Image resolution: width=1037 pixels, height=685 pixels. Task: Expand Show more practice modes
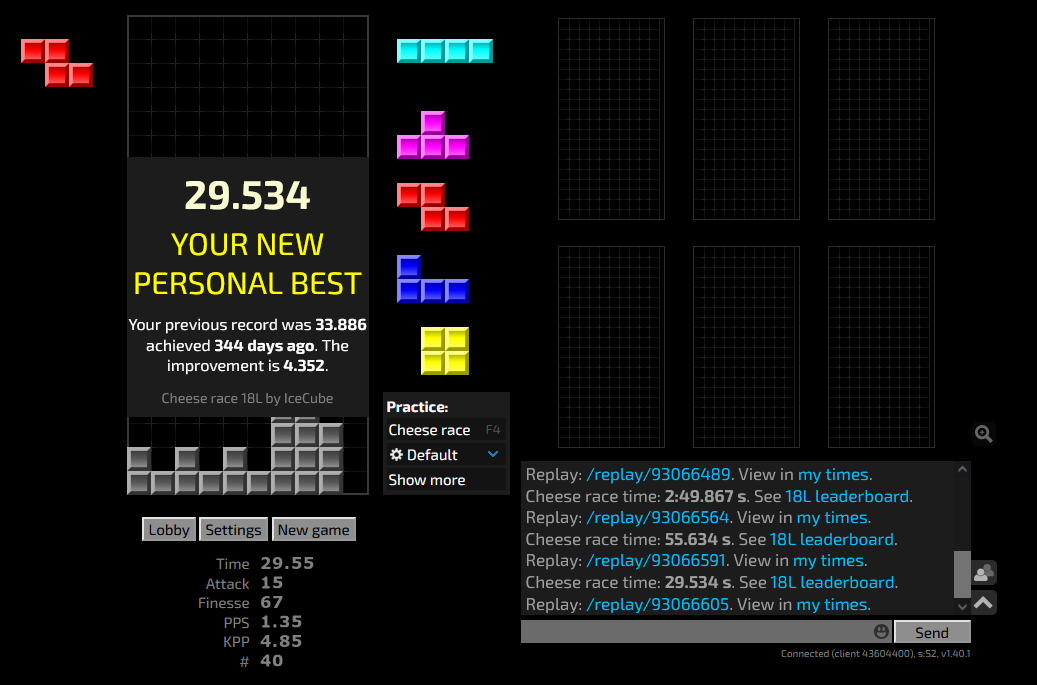pos(427,480)
